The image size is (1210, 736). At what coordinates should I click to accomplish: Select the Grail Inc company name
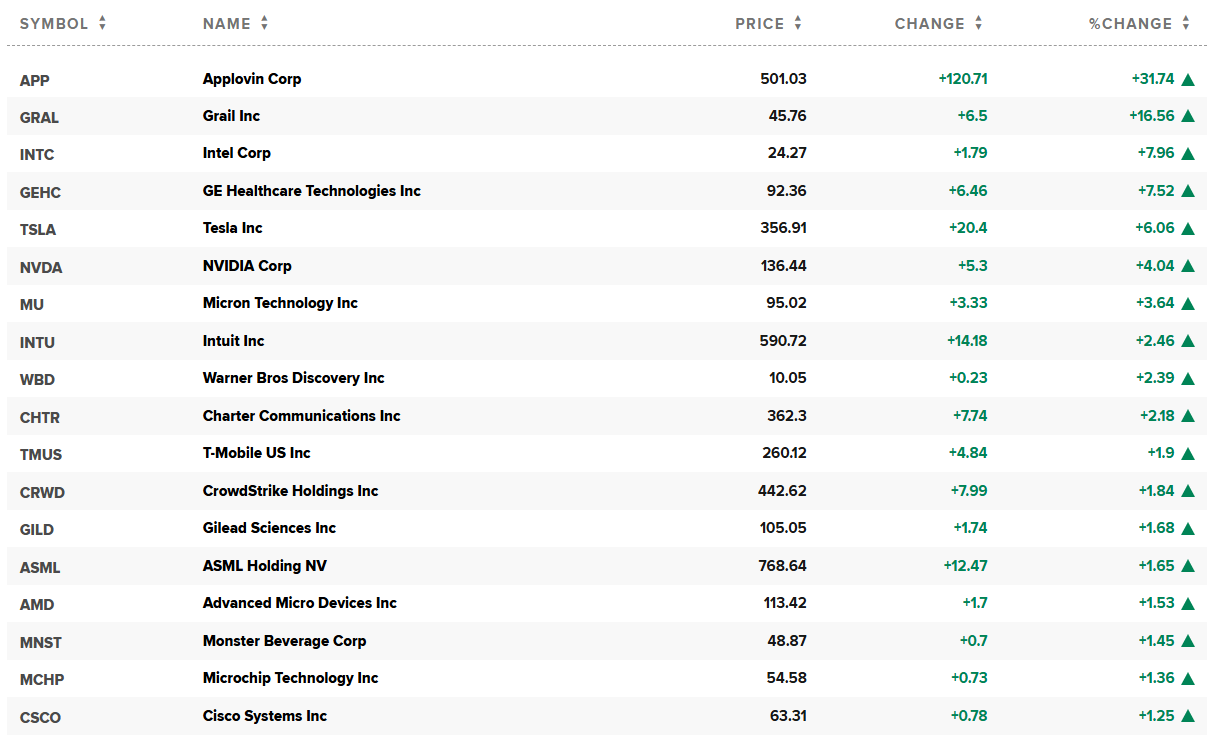[x=231, y=116]
